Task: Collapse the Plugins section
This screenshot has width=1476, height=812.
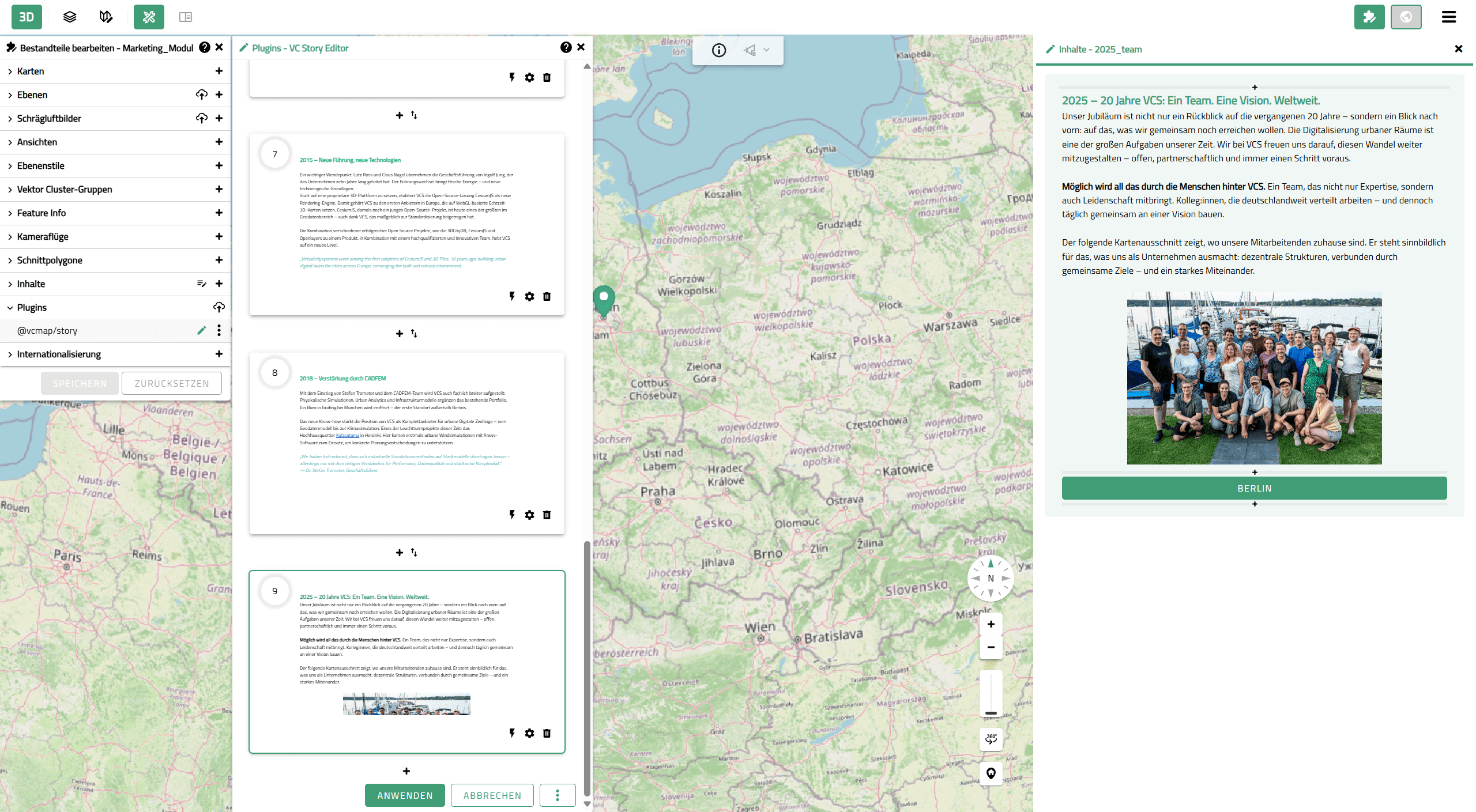Action: click(10, 308)
